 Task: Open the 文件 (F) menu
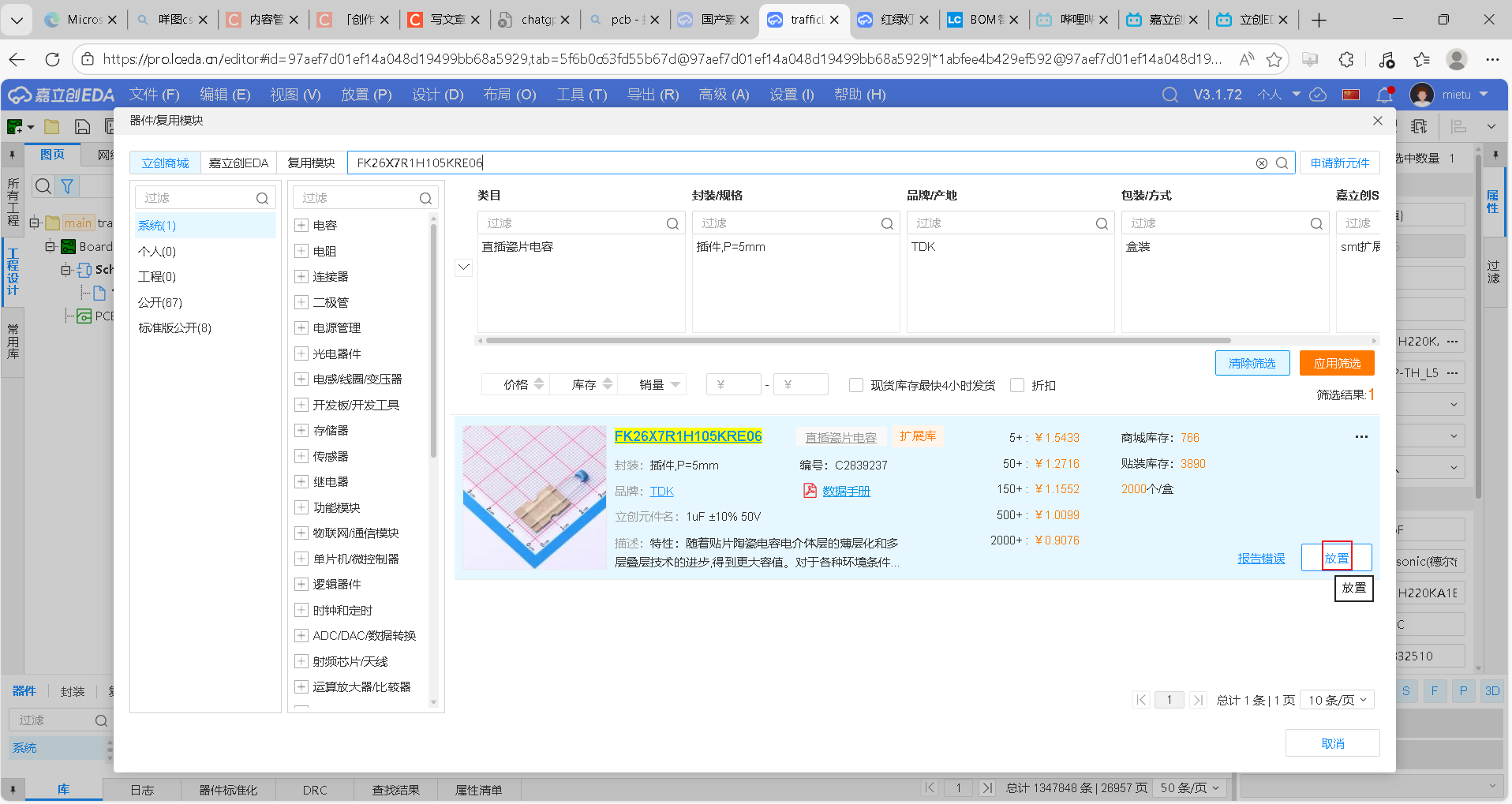tap(154, 94)
